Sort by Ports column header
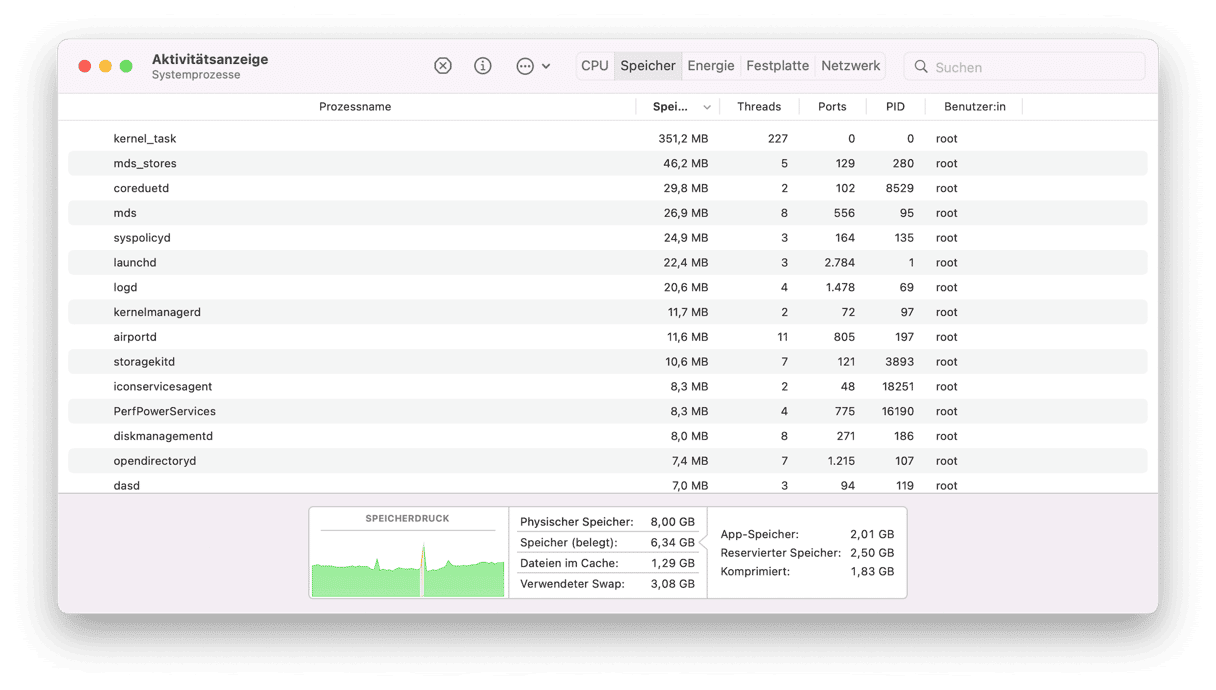 pyautogui.click(x=832, y=107)
